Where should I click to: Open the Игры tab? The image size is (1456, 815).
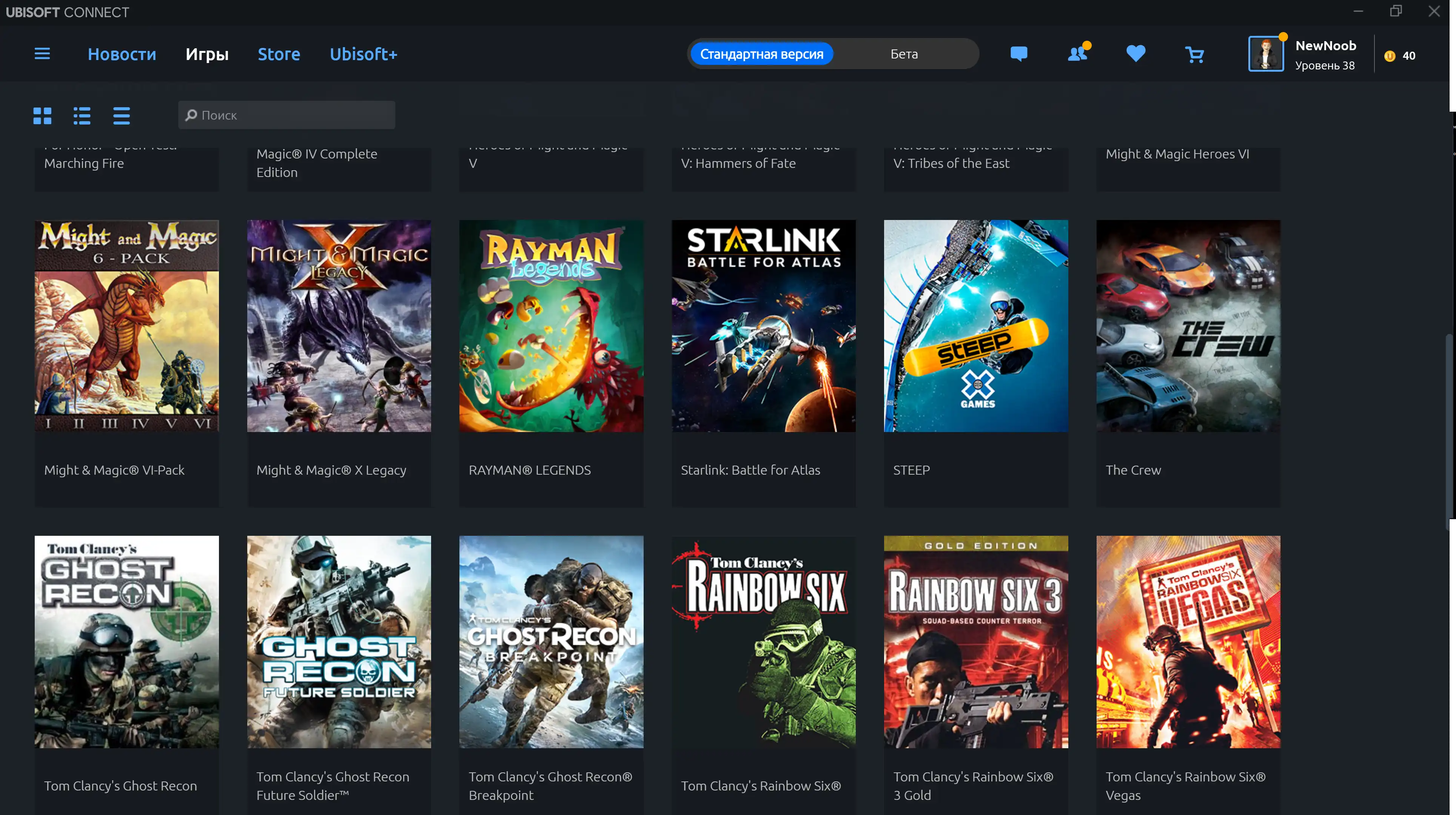(x=207, y=54)
